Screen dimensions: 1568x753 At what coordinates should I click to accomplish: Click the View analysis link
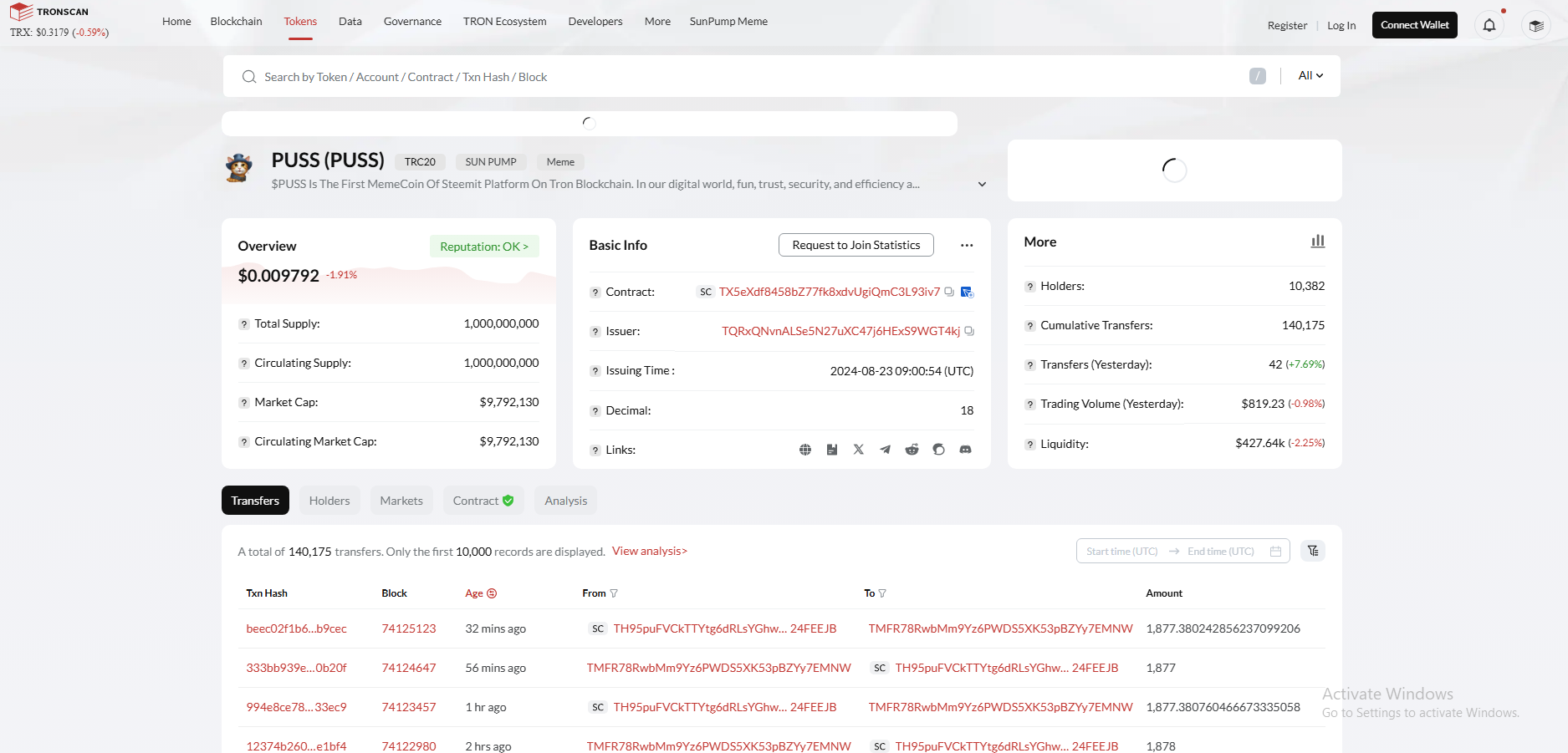point(650,551)
